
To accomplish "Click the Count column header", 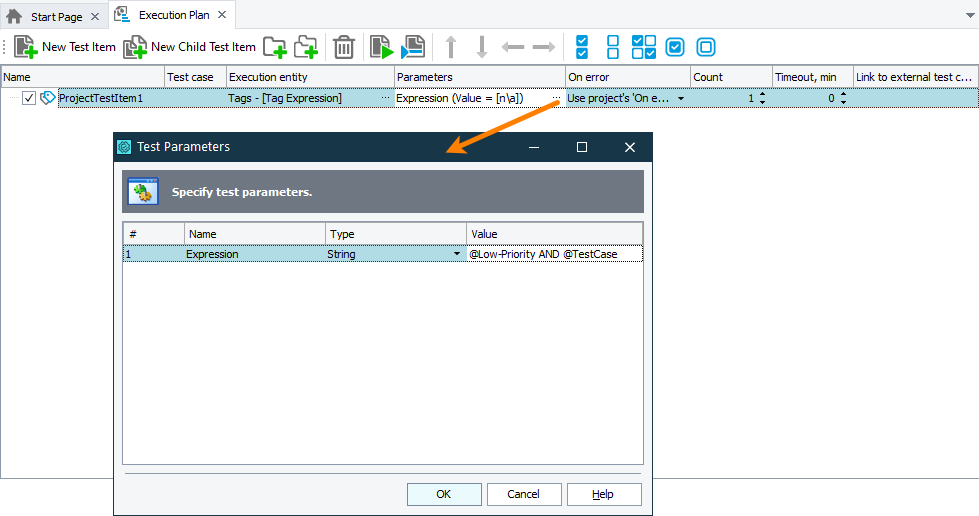I will pos(731,77).
